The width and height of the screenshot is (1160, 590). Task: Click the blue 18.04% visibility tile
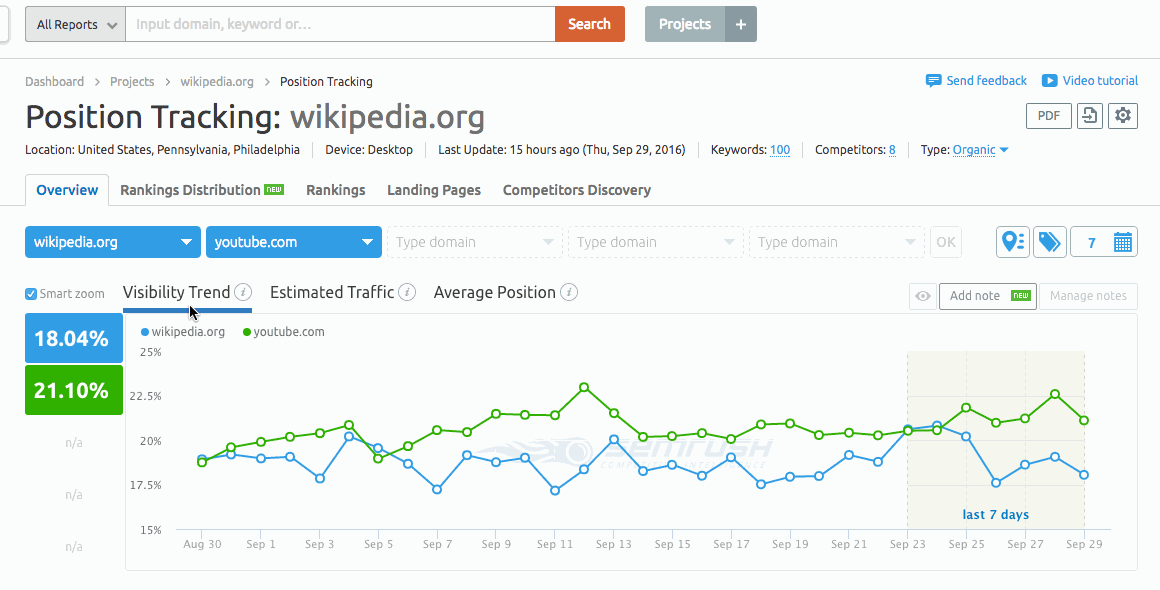[74, 338]
